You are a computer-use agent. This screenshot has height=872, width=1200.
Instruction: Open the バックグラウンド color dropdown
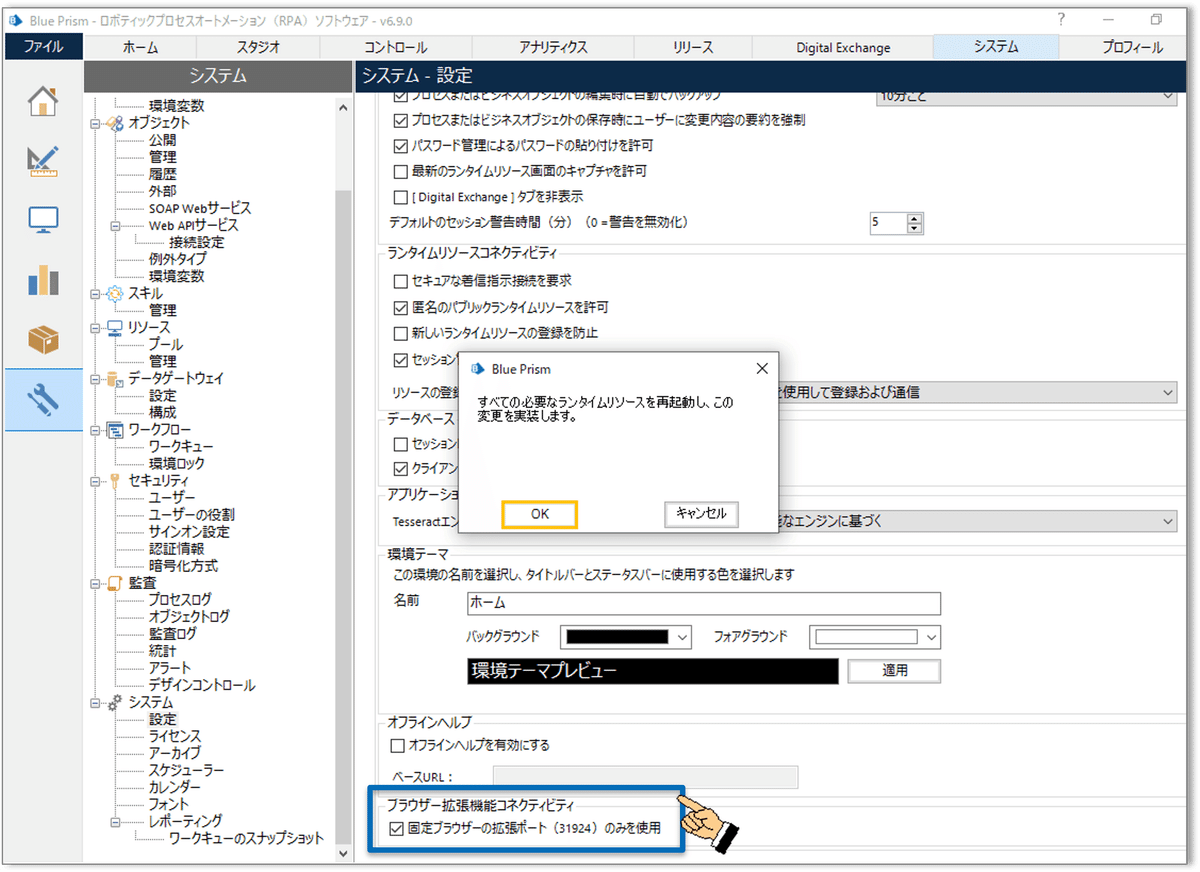[682, 637]
